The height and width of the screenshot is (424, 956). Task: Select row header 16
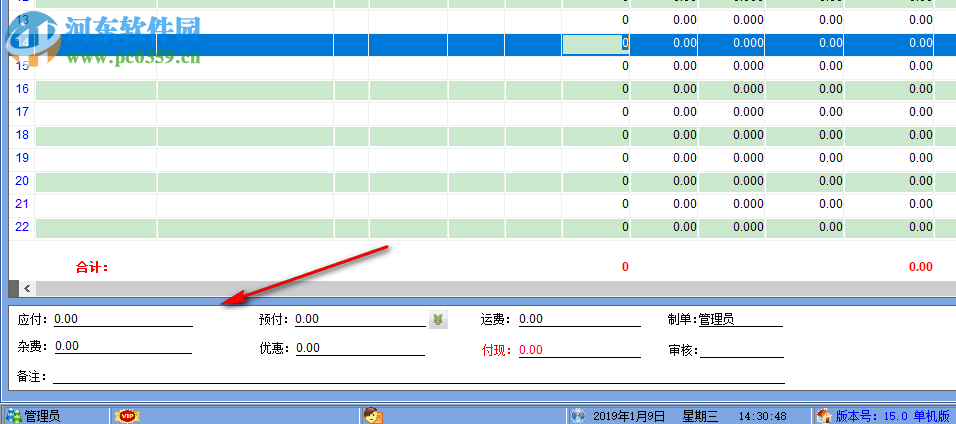[x=22, y=89]
